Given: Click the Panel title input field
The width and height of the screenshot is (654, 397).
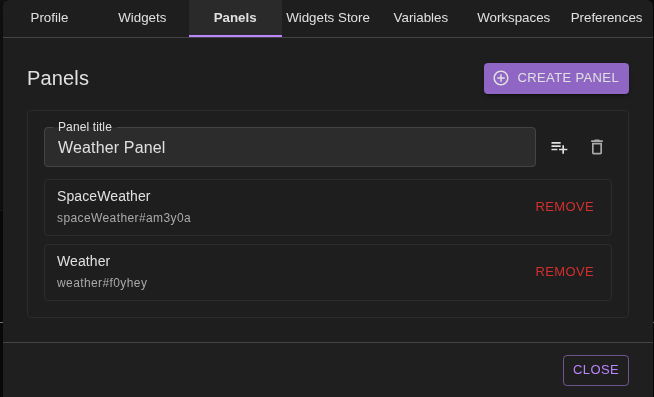Looking at the screenshot, I should tap(290, 147).
